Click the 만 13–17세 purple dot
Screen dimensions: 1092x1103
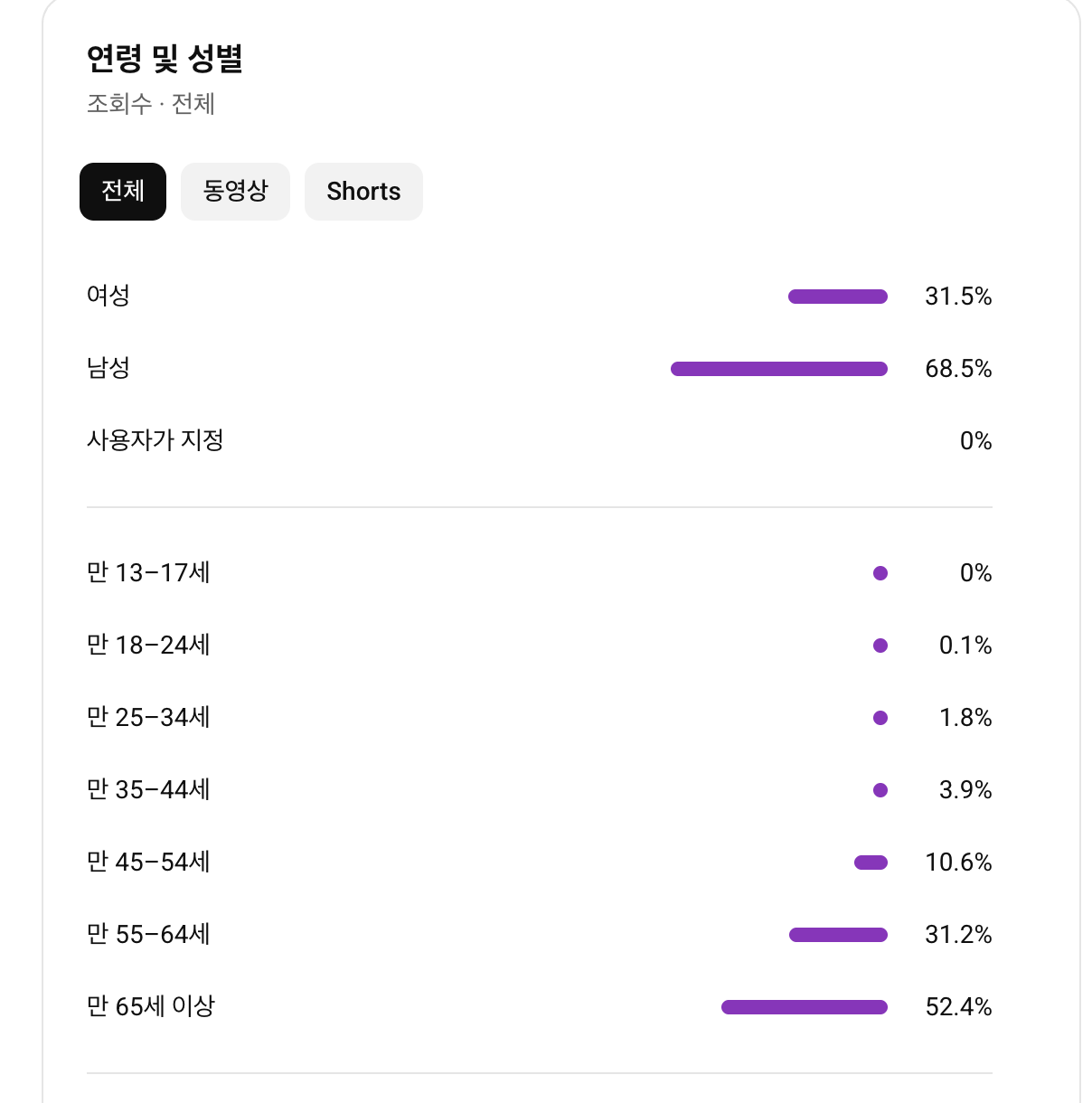click(x=880, y=573)
